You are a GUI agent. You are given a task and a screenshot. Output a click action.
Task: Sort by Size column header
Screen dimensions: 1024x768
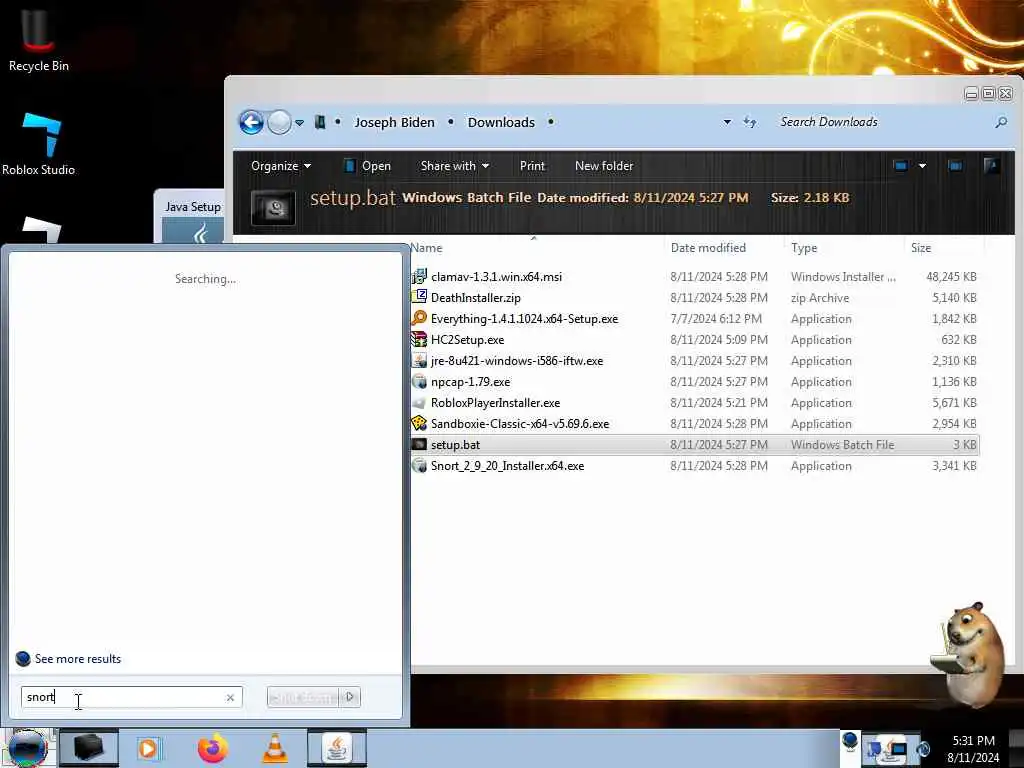(921, 248)
